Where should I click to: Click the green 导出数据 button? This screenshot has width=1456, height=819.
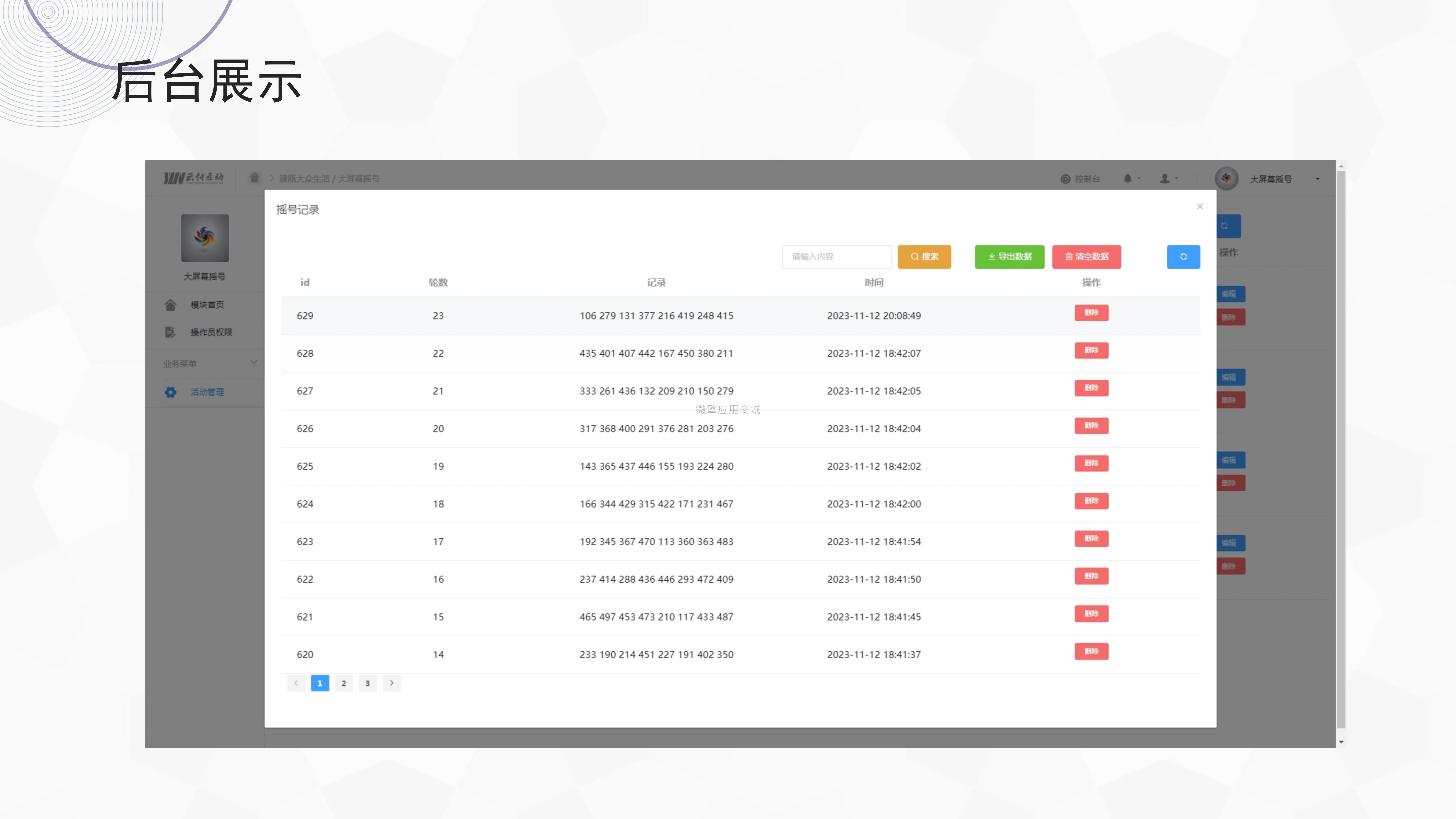[1010, 257]
